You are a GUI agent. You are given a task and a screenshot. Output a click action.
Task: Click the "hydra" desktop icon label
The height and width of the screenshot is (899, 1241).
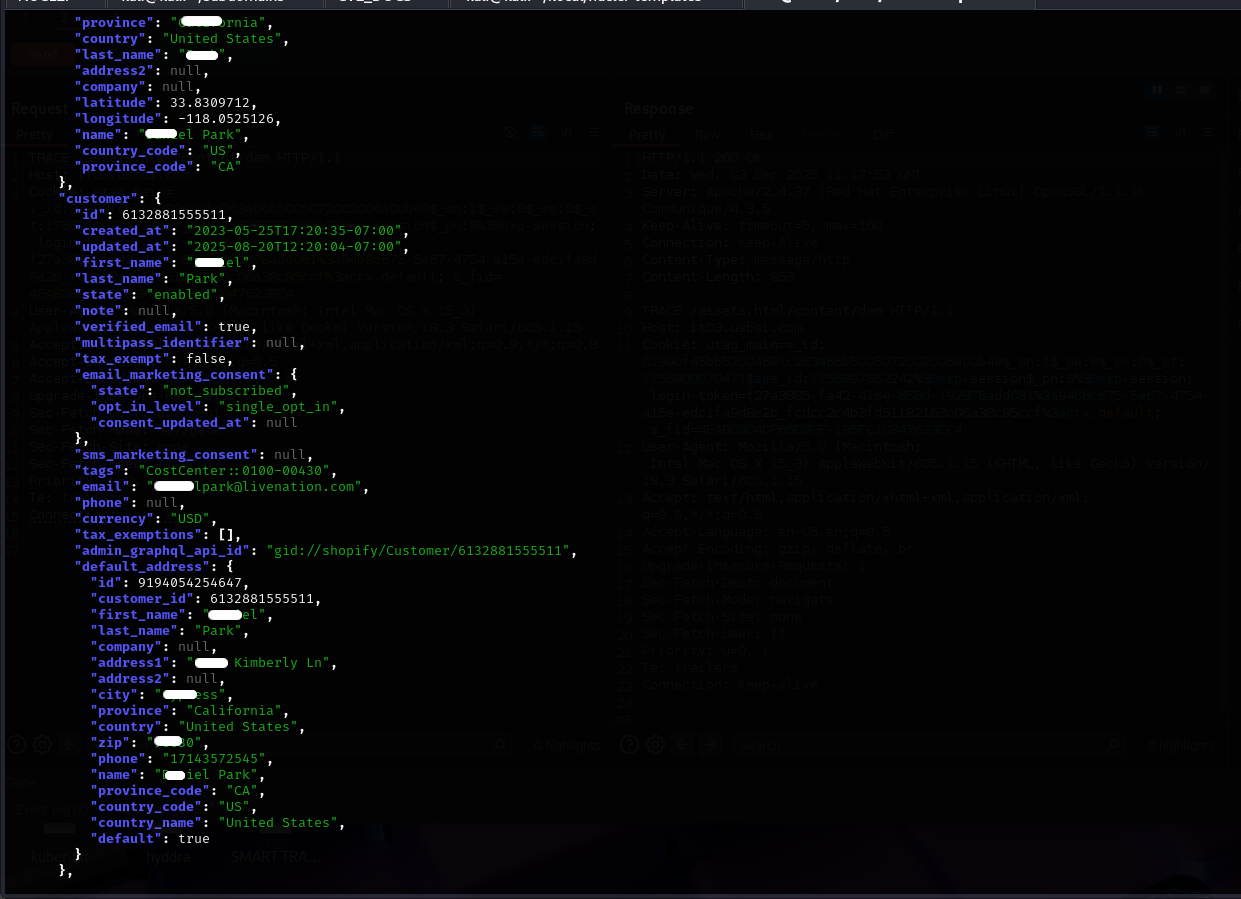pos(168,857)
